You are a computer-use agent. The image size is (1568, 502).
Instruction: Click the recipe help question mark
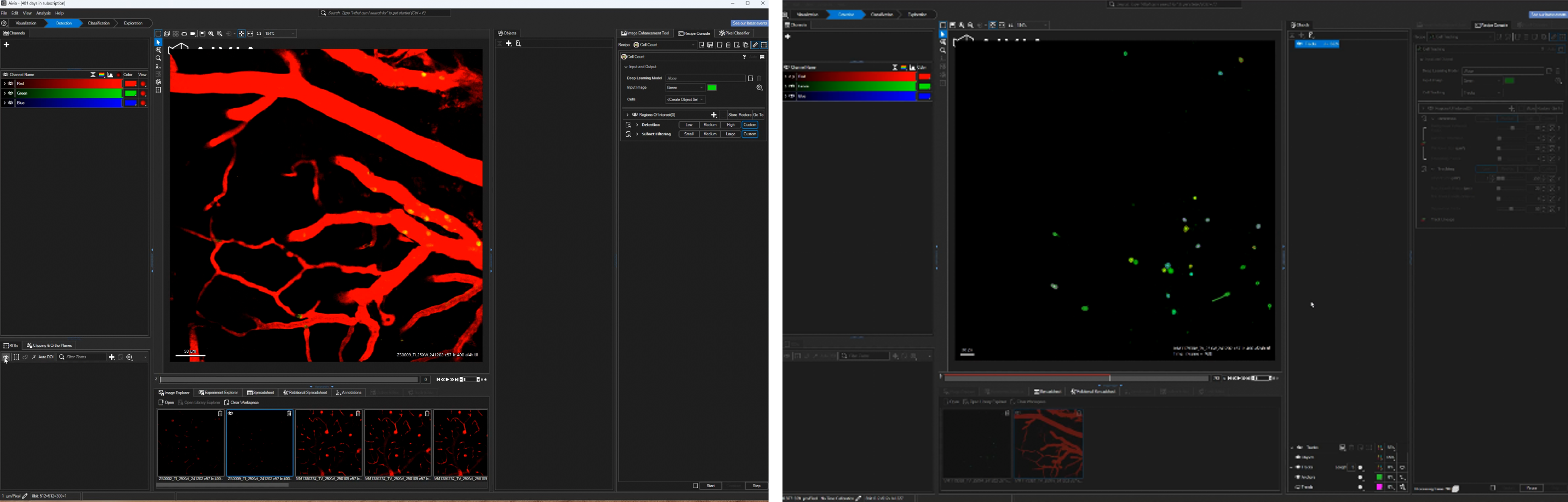coord(744,57)
